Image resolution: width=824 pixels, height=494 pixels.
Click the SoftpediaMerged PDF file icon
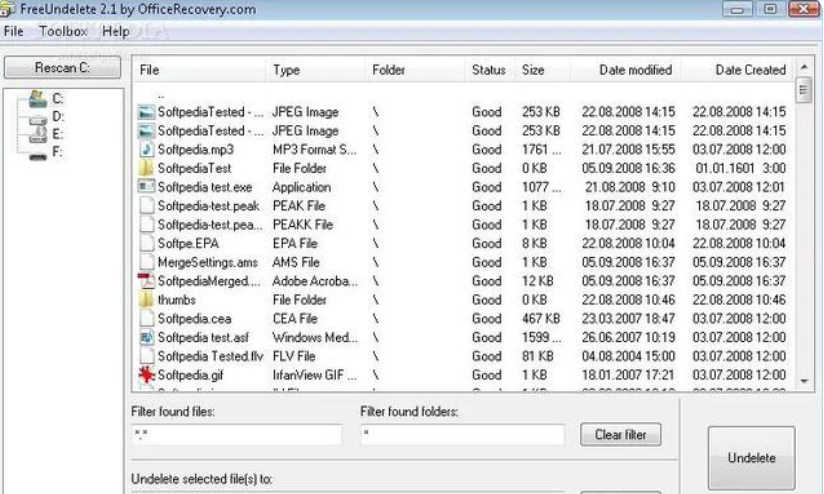coord(147,281)
